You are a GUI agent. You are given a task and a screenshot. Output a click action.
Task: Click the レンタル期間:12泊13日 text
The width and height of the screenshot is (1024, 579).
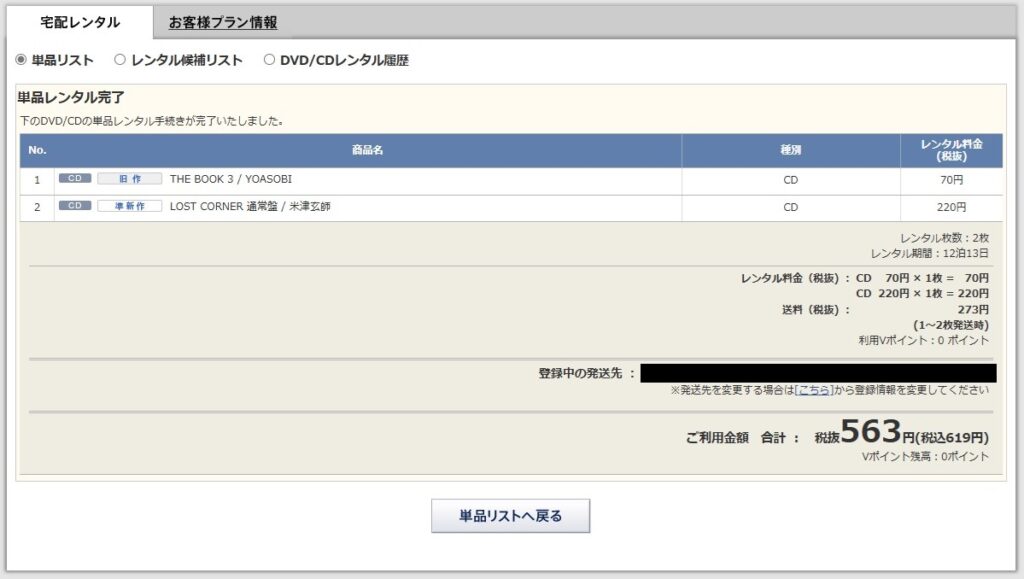pyautogui.click(x=929, y=253)
